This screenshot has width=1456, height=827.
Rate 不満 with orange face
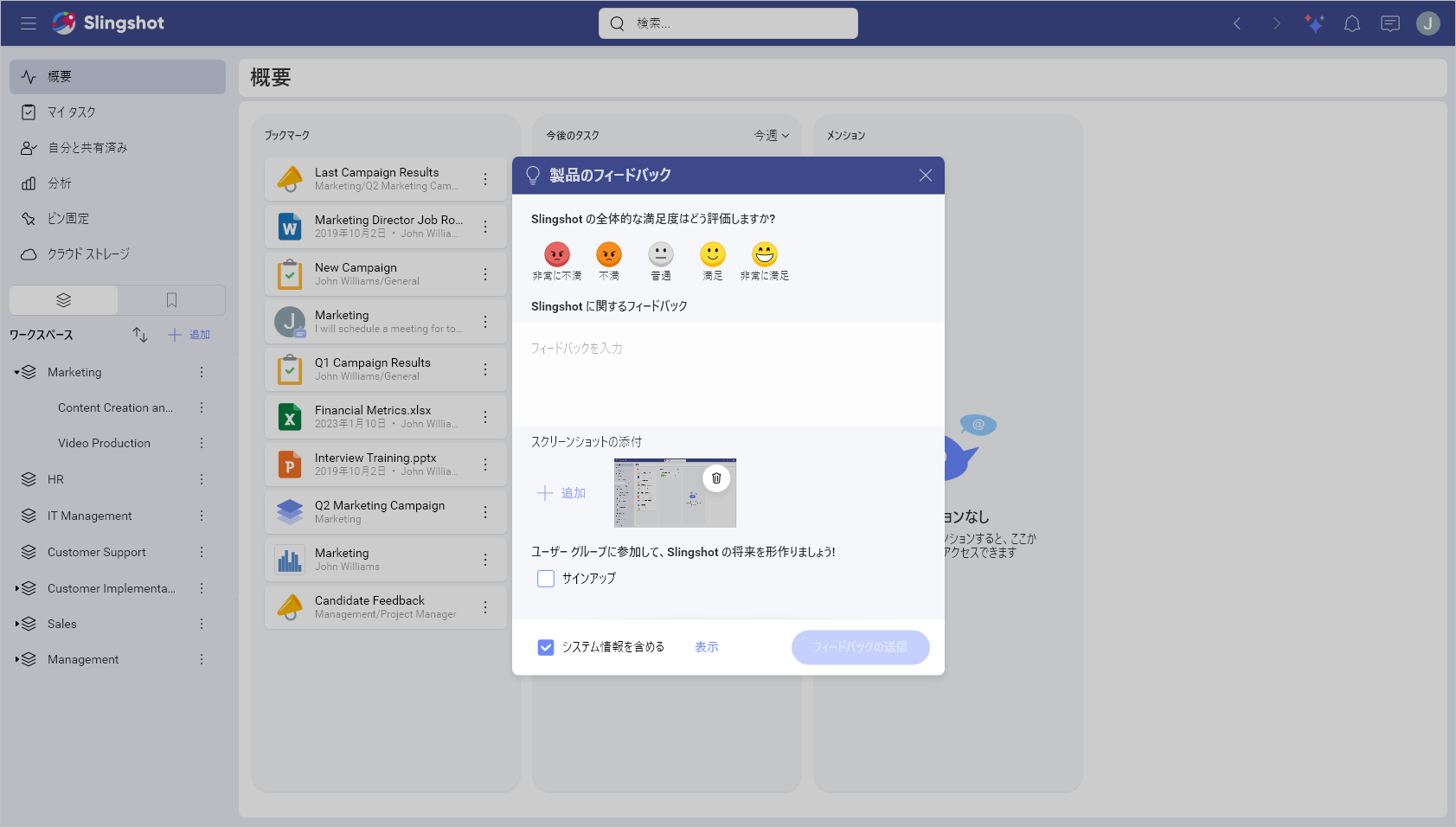click(x=609, y=254)
